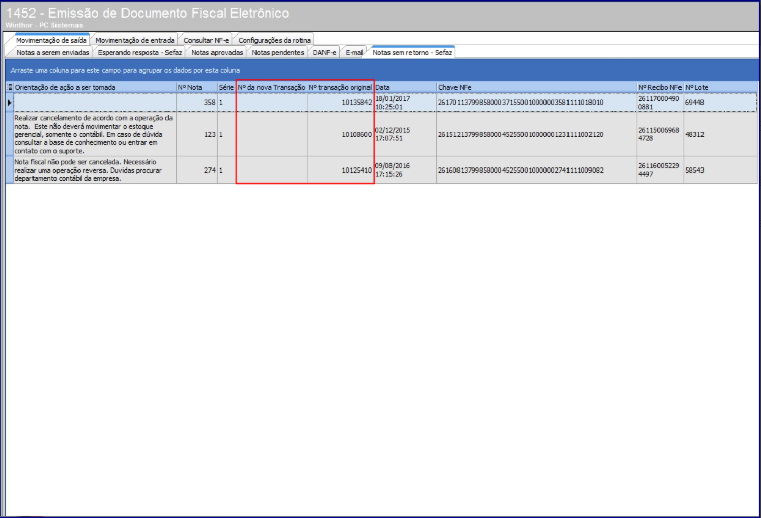
Task: Select nota number 123 cell
Action: point(197,134)
